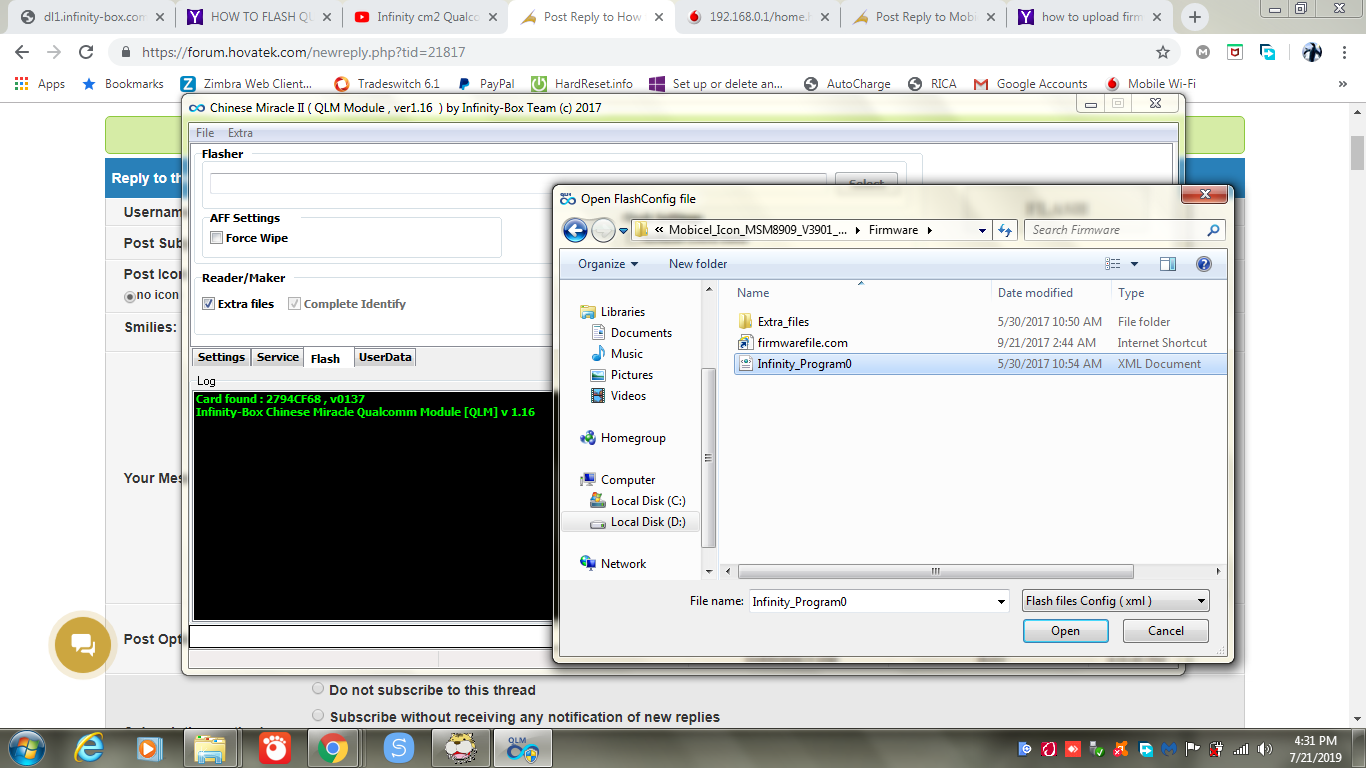Screen dimensions: 1366x768
Task: Create a New folder
Action: (698, 264)
